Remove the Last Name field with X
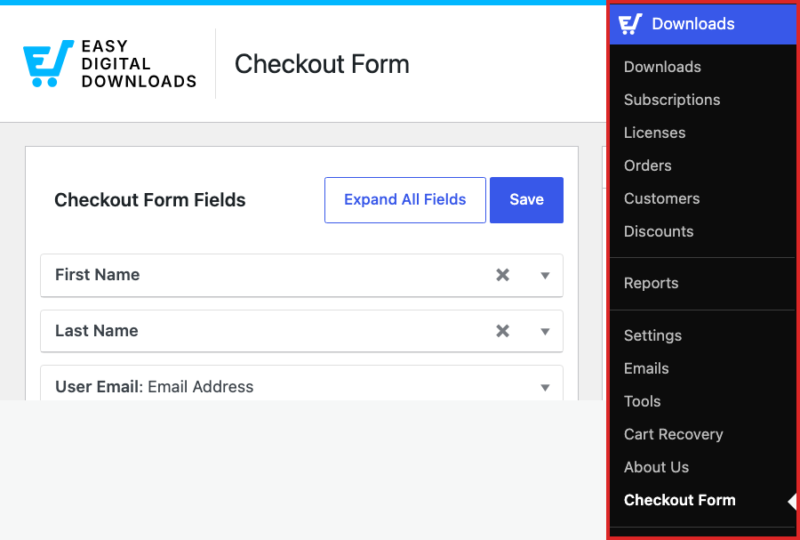 pyautogui.click(x=503, y=331)
